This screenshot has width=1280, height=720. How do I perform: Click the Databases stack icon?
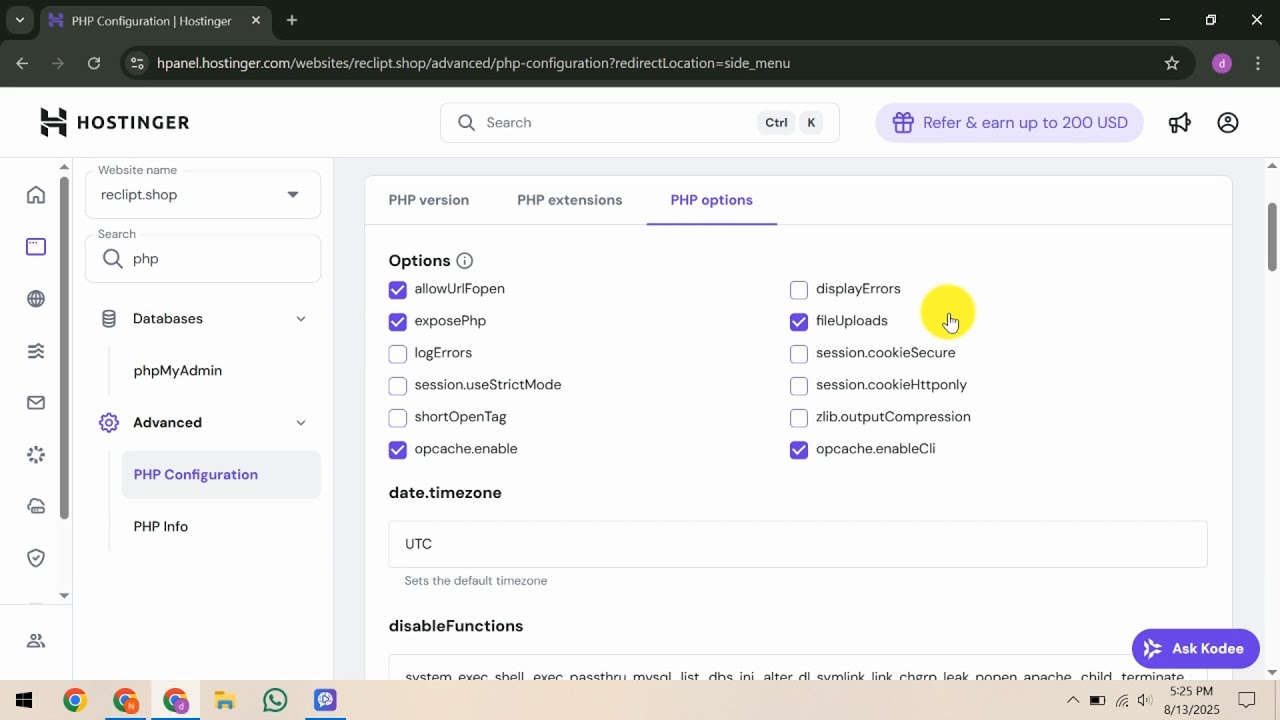[109, 319]
